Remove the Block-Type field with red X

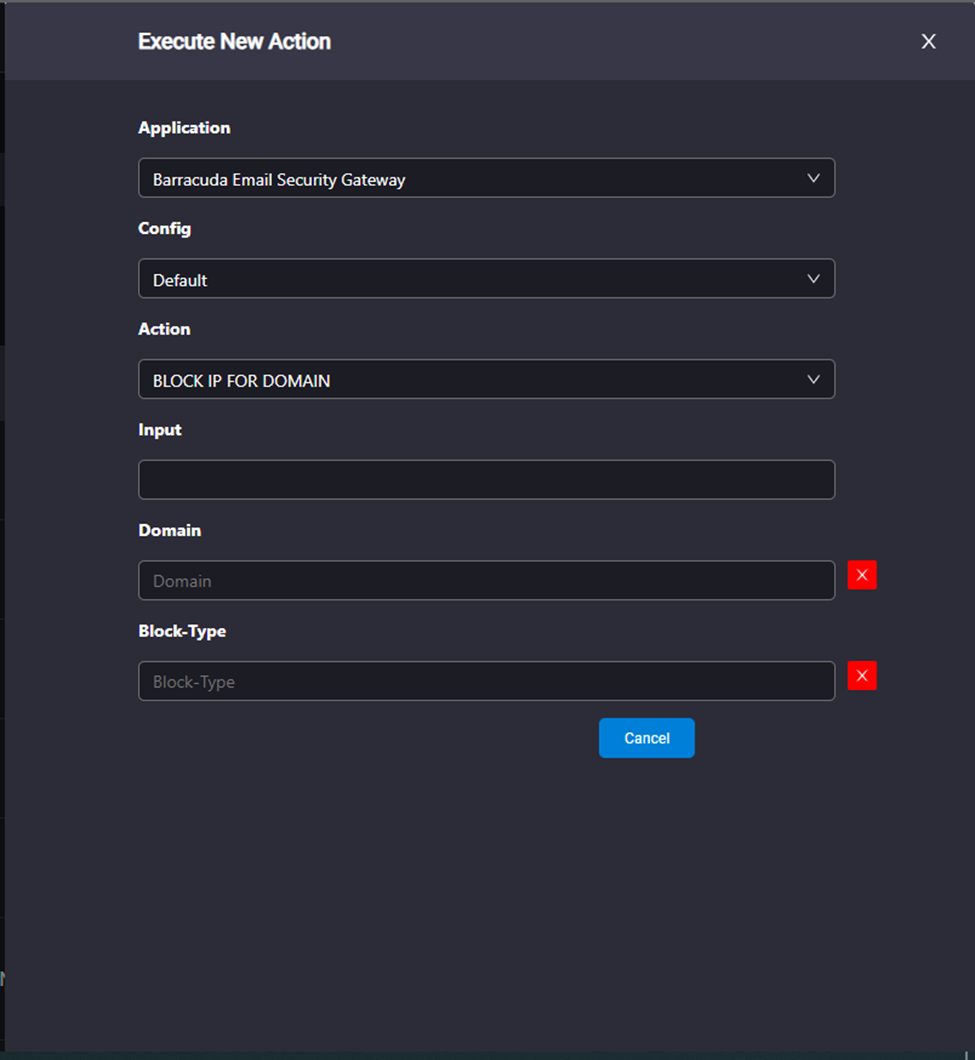(x=862, y=676)
